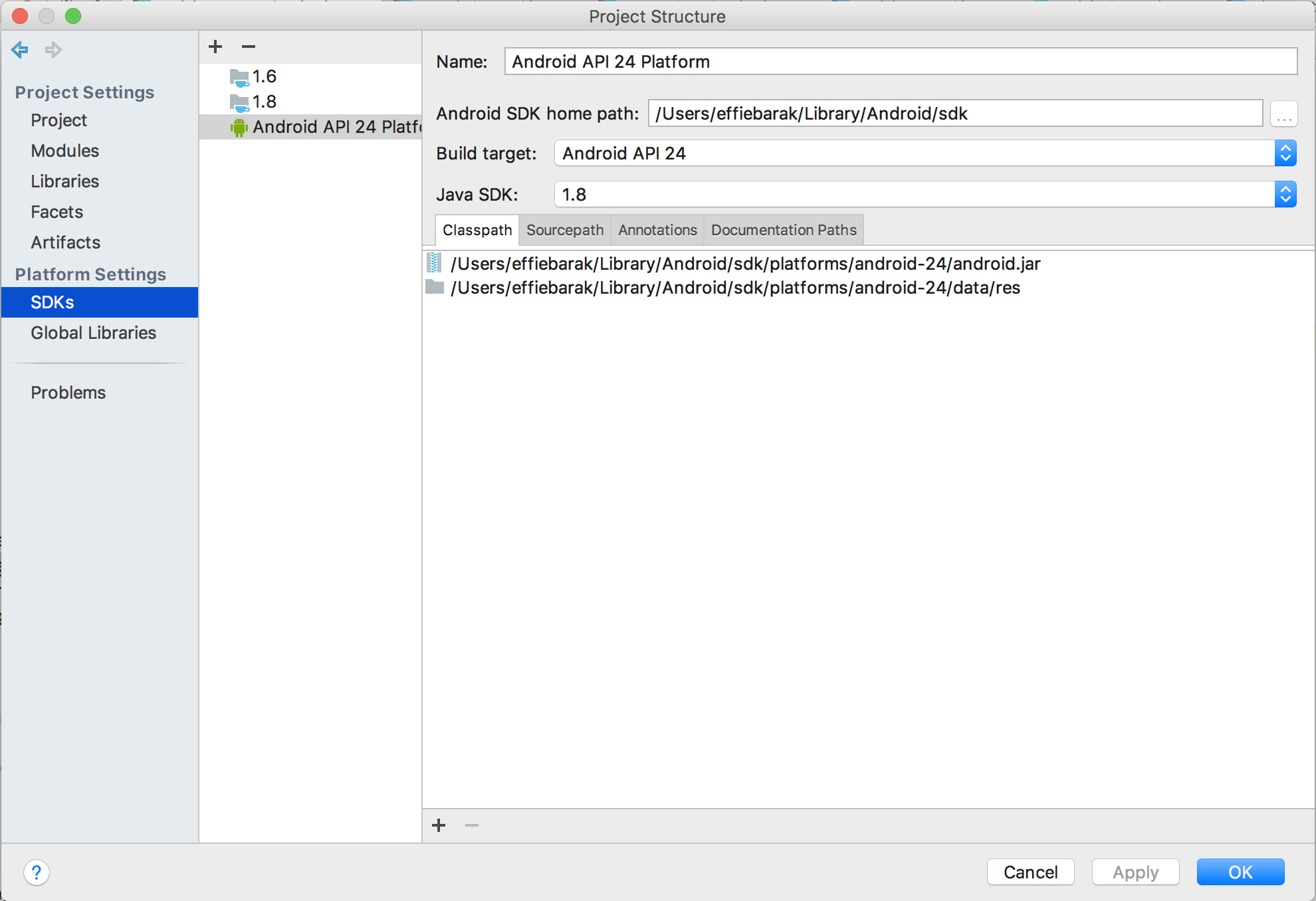The image size is (1316, 901).
Task: Switch to the Sourcepath tab
Action: point(565,230)
